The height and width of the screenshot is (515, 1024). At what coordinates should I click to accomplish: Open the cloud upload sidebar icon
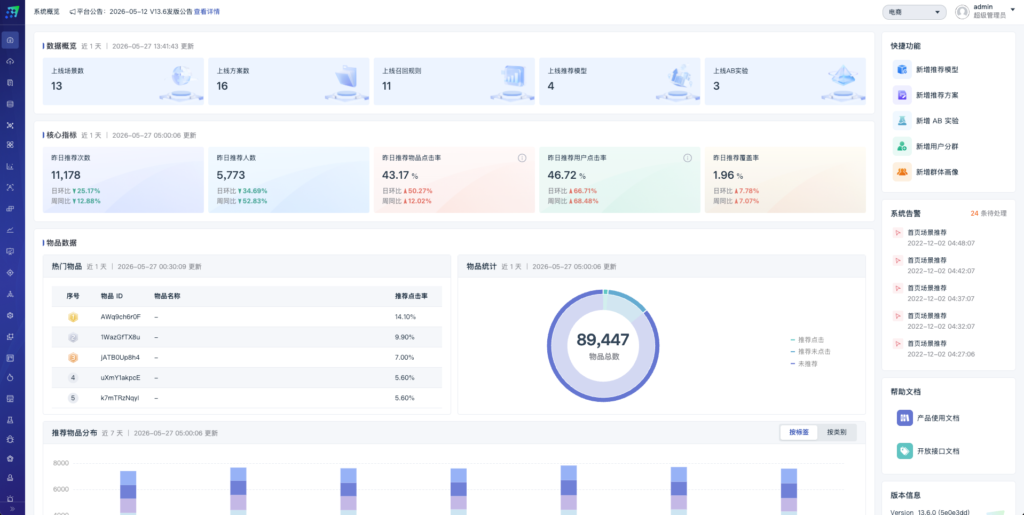point(10,61)
